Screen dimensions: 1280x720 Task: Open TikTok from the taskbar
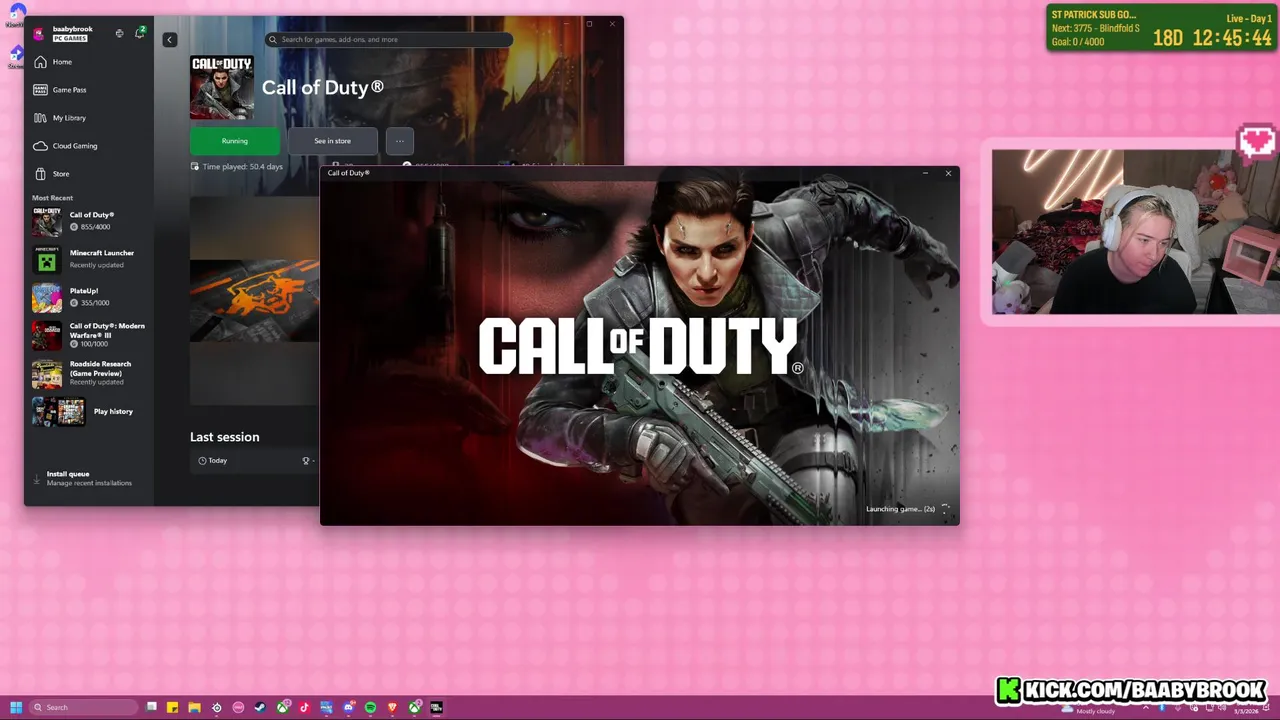click(304, 708)
